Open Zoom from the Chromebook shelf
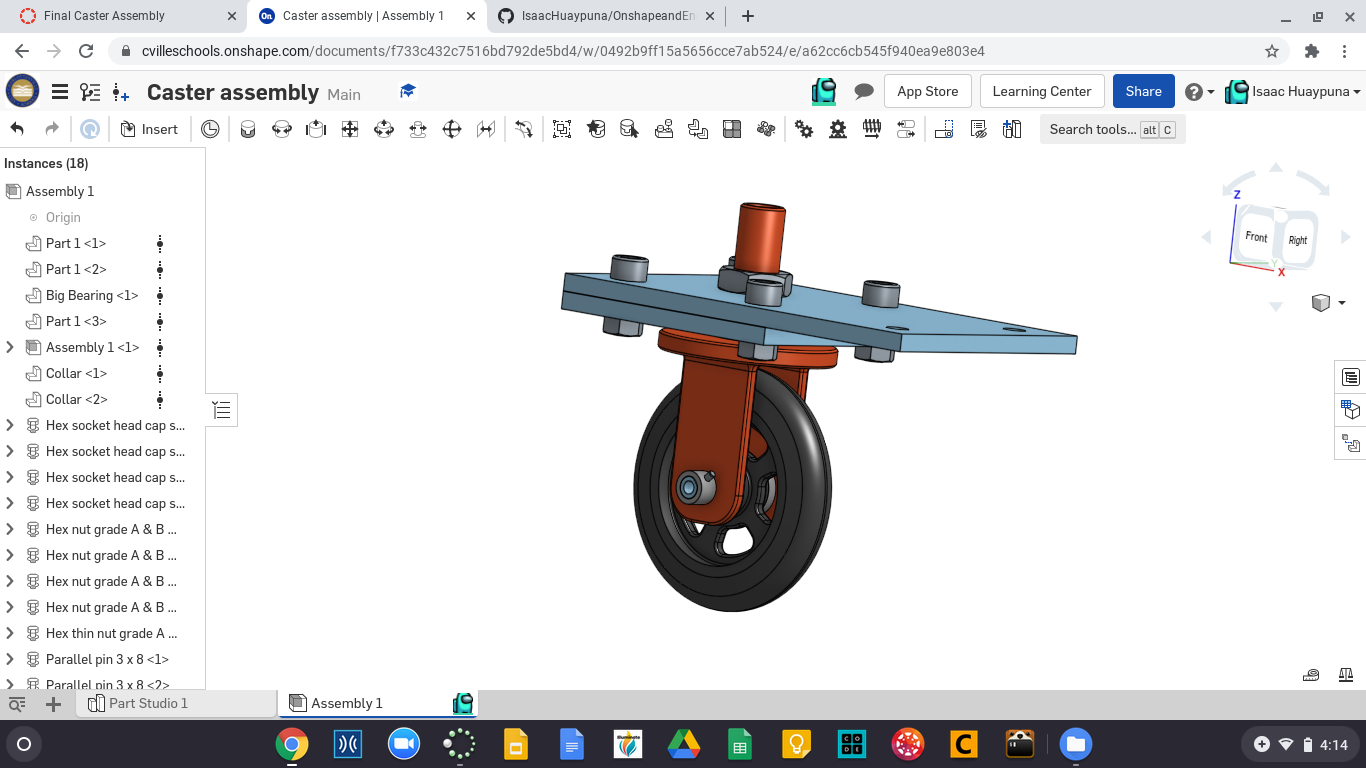Viewport: 1366px width, 768px height. click(403, 744)
